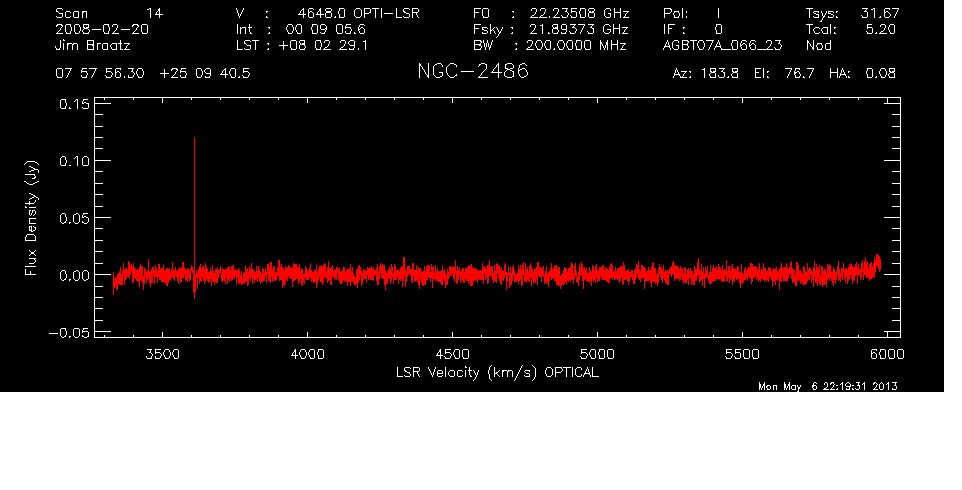Click y-axis tick label 0.00
The image size is (962, 490).
[x=74, y=275]
